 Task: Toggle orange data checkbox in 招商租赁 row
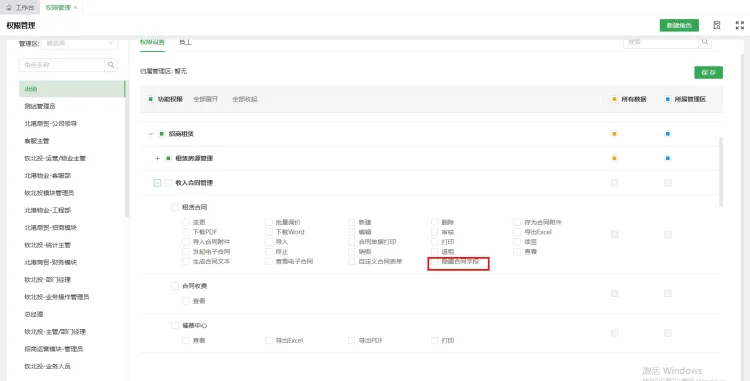[615, 134]
